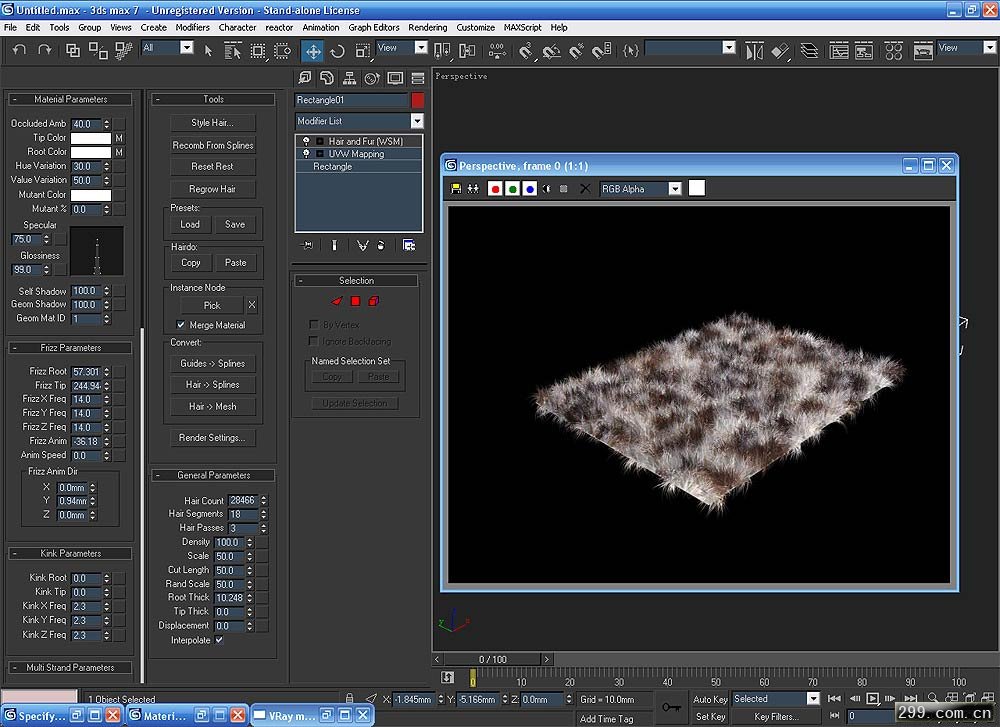Viewport: 1000px width, 727px height.
Task: Collapse the Frizz Parameters rollout
Action: [x=70, y=348]
